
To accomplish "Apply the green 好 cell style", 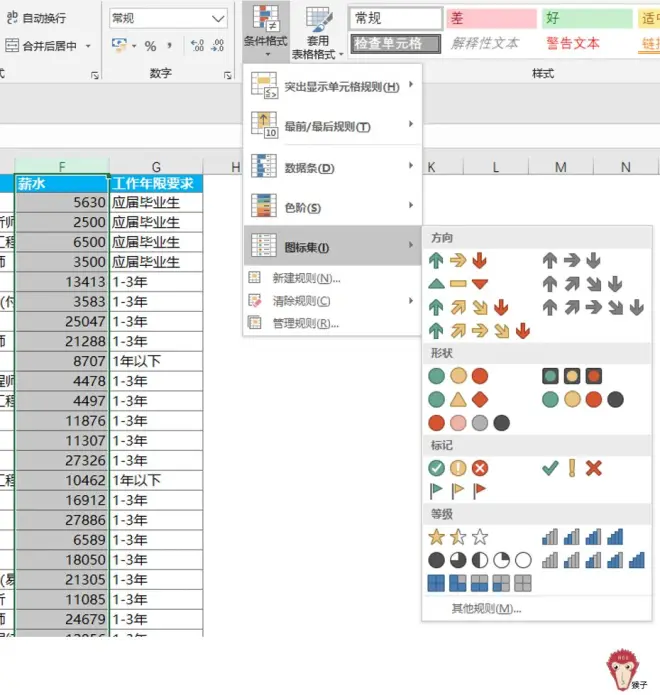I will (x=587, y=19).
